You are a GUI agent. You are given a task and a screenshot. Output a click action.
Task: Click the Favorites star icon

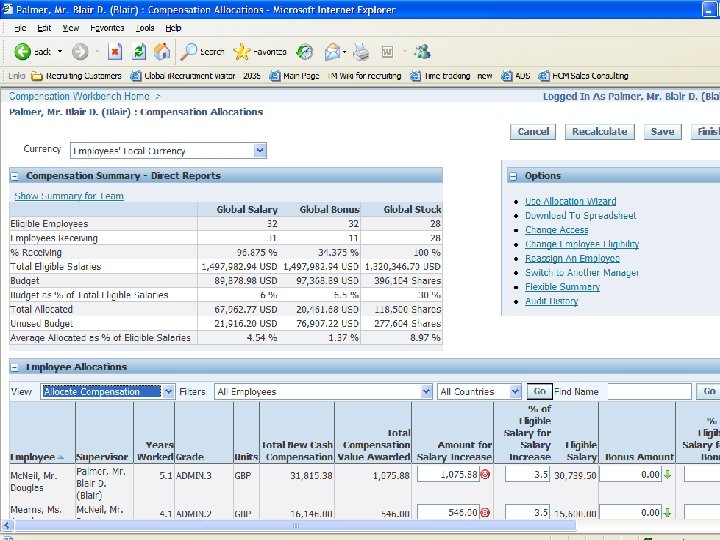(x=242, y=51)
